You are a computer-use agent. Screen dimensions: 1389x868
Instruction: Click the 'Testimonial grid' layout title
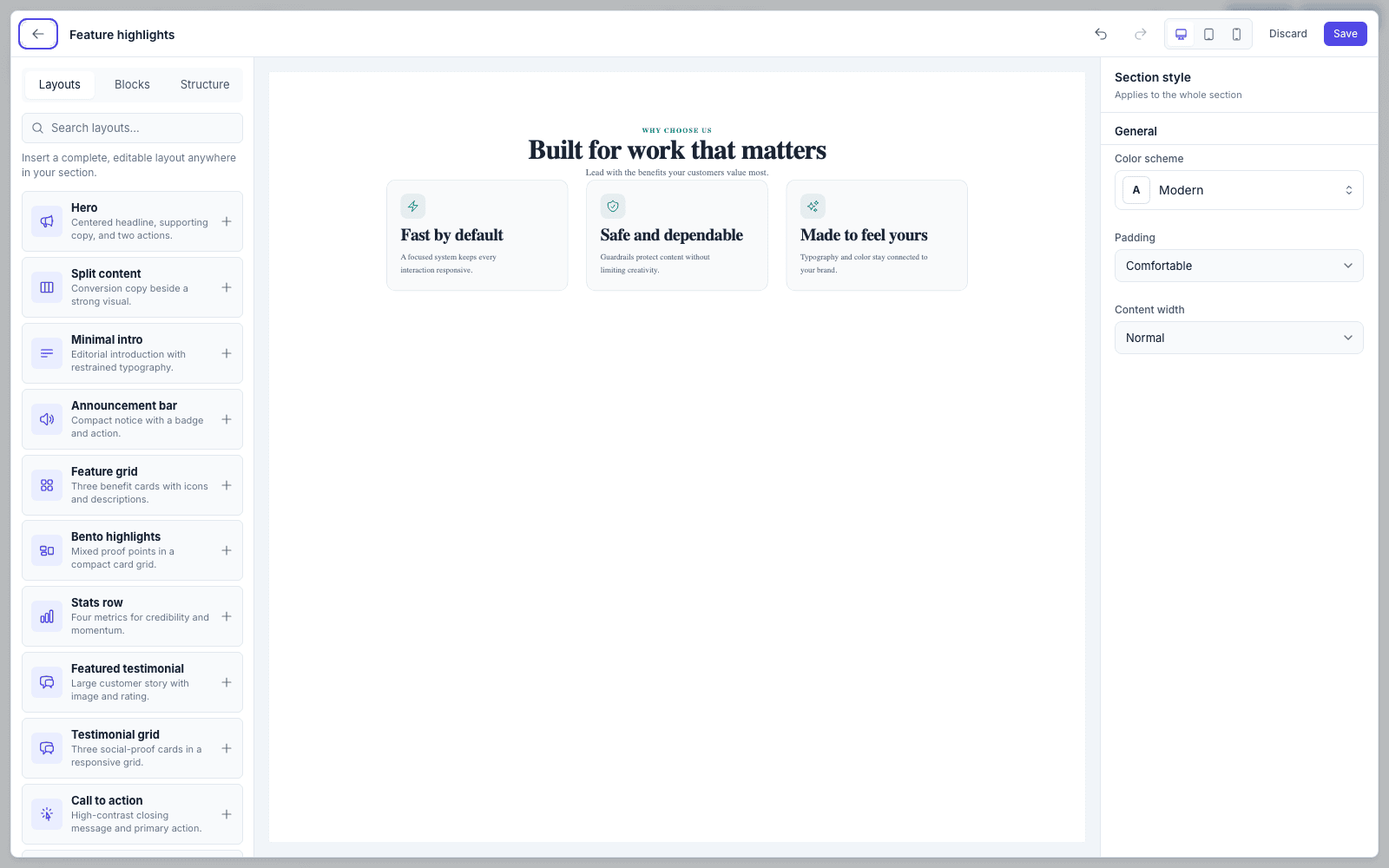[115, 734]
